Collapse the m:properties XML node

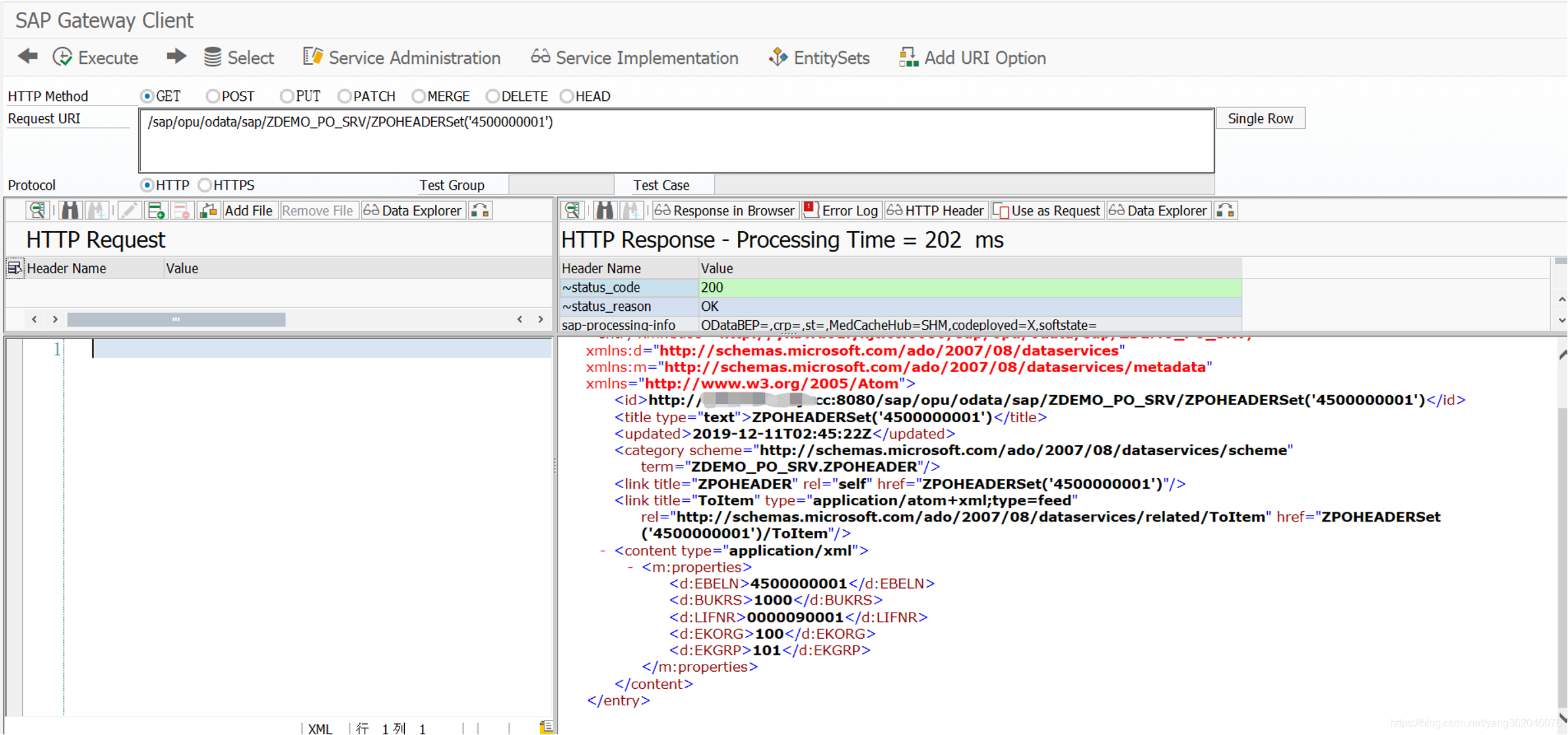[x=630, y=567]
